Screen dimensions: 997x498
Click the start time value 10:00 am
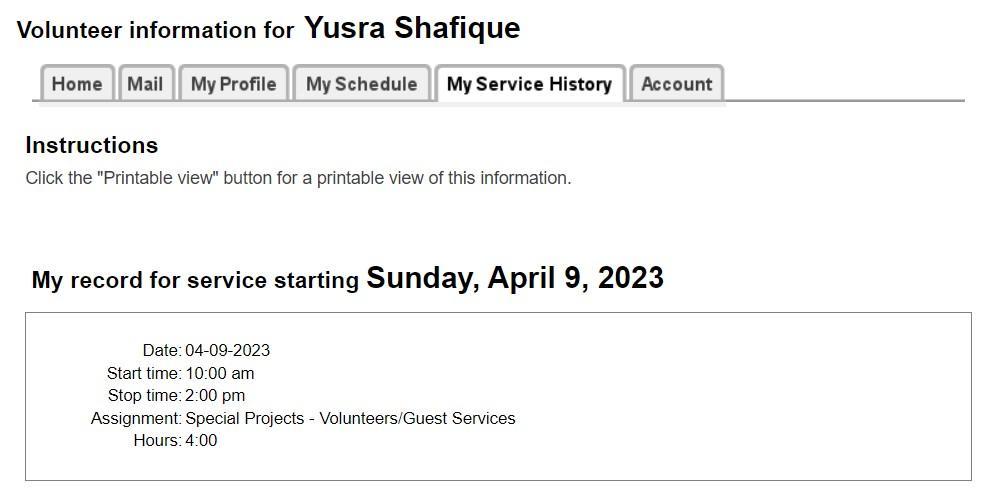click(x=220, y=374)
